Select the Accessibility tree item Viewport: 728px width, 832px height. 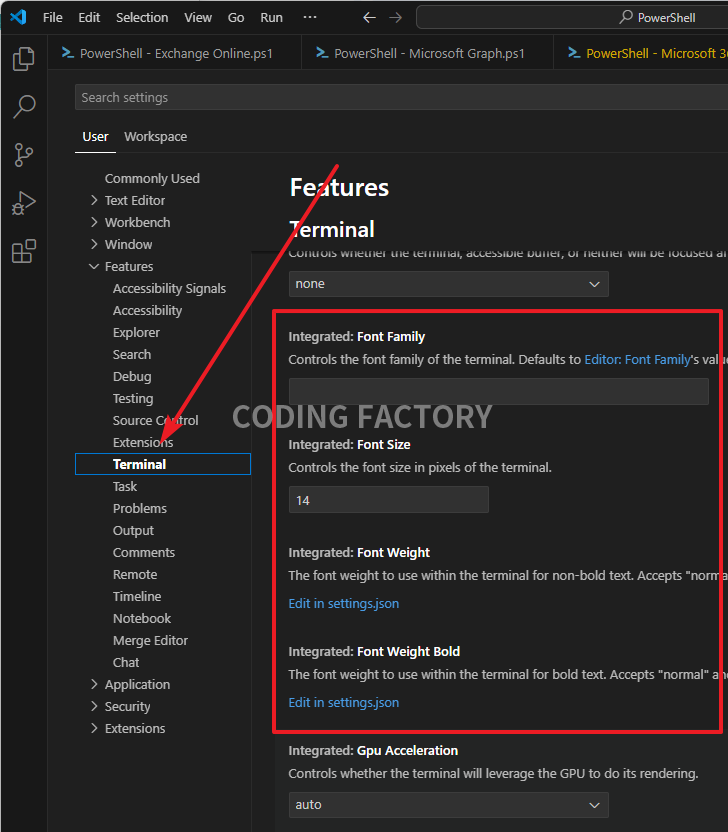click(148, 310)
